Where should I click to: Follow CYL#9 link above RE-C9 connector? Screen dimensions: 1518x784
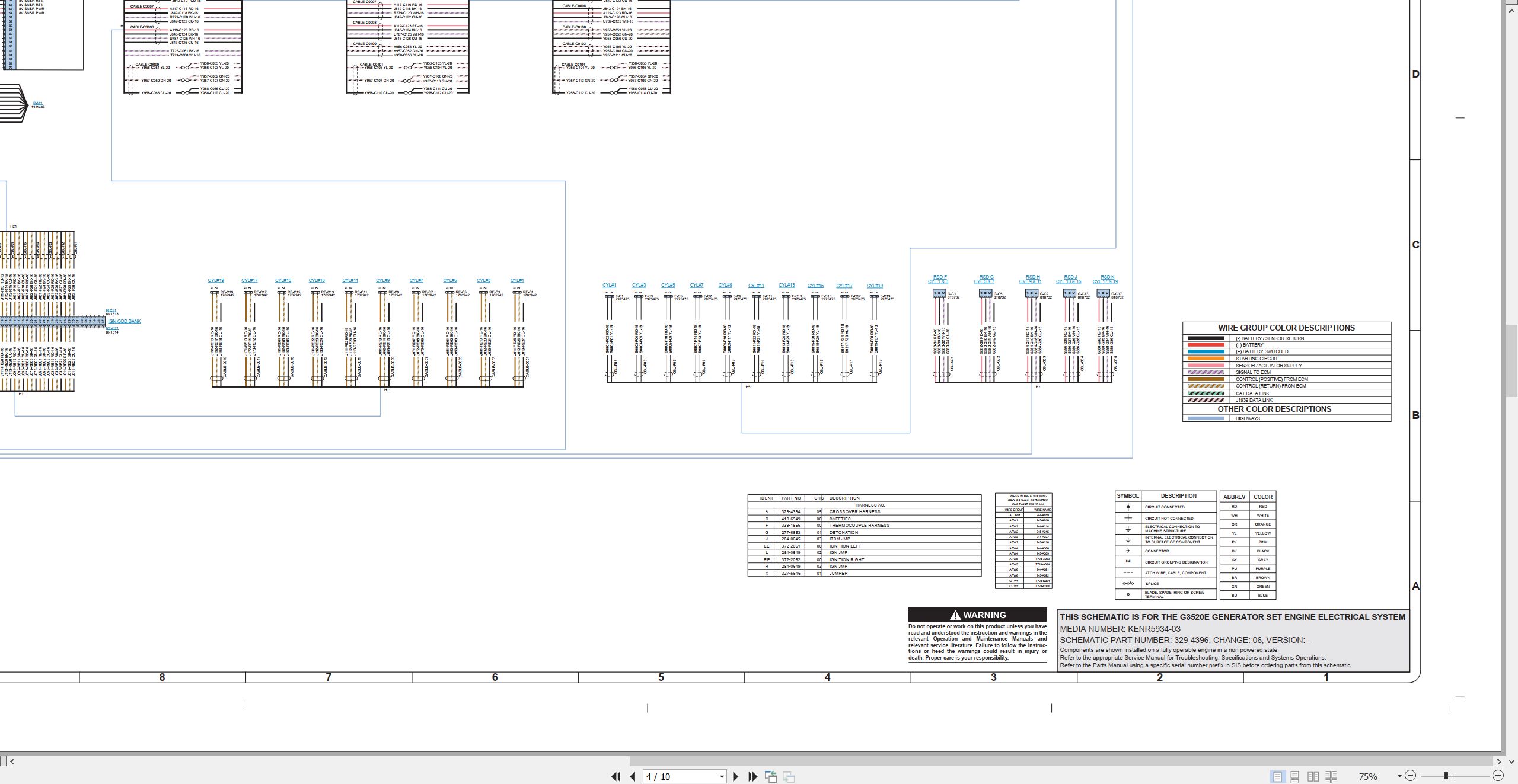point(383,281)
